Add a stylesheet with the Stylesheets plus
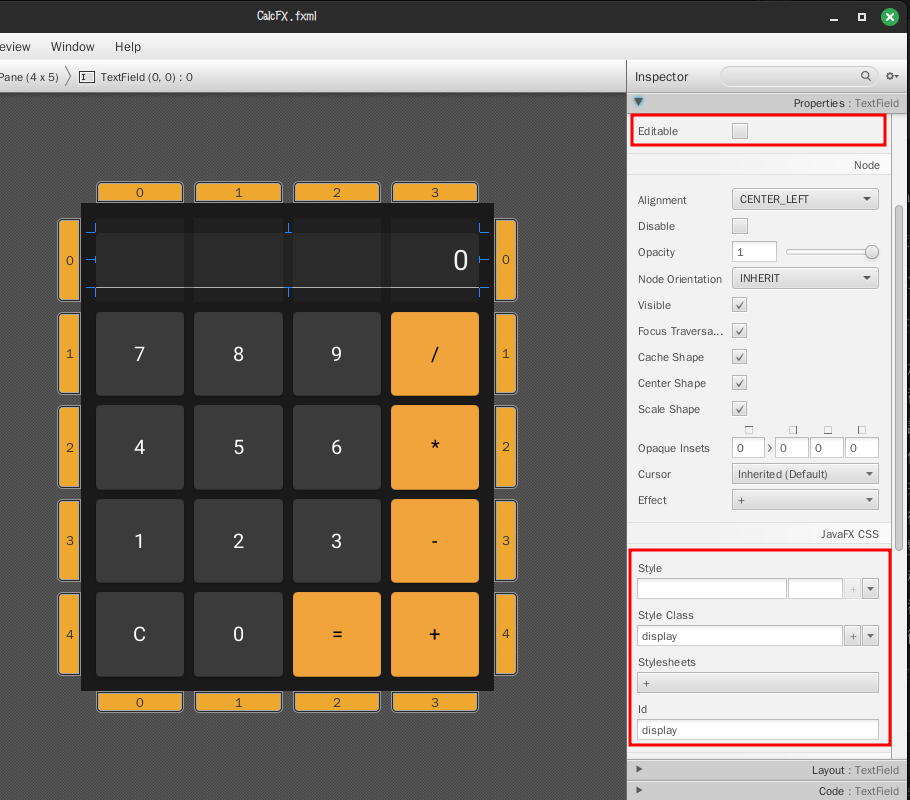 coord(757,683)
